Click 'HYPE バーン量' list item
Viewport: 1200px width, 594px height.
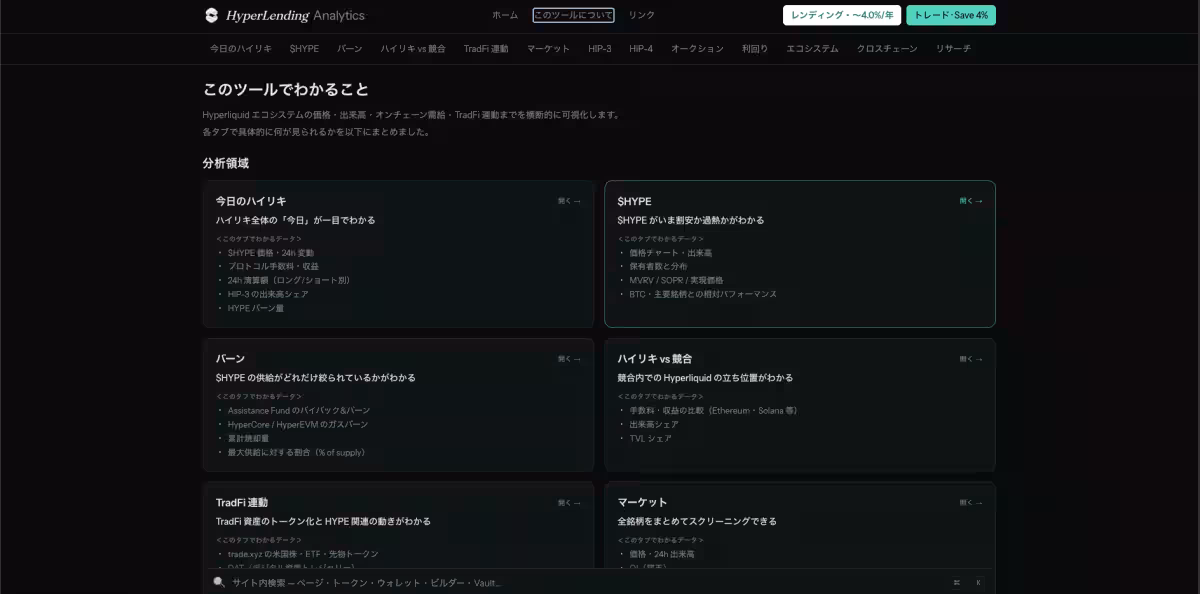click(256, 309)
